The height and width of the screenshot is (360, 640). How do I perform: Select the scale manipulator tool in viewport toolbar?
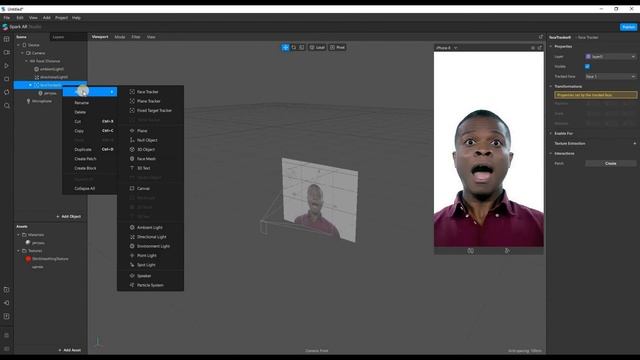[302, 47]
